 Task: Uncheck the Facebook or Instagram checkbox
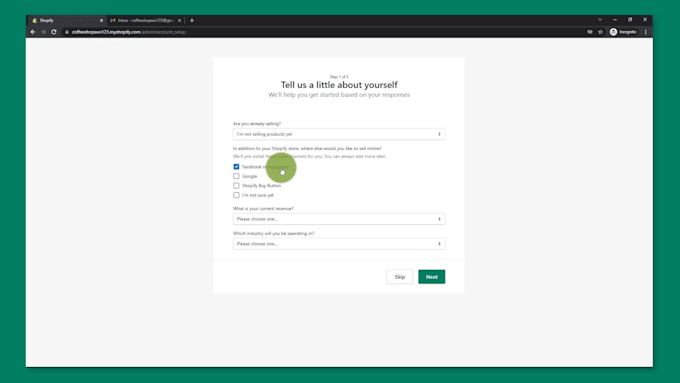click(236, 167)
